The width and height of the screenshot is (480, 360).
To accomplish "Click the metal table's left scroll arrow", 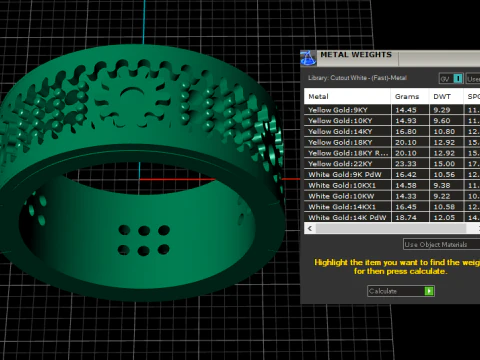I will pos(310,228).
